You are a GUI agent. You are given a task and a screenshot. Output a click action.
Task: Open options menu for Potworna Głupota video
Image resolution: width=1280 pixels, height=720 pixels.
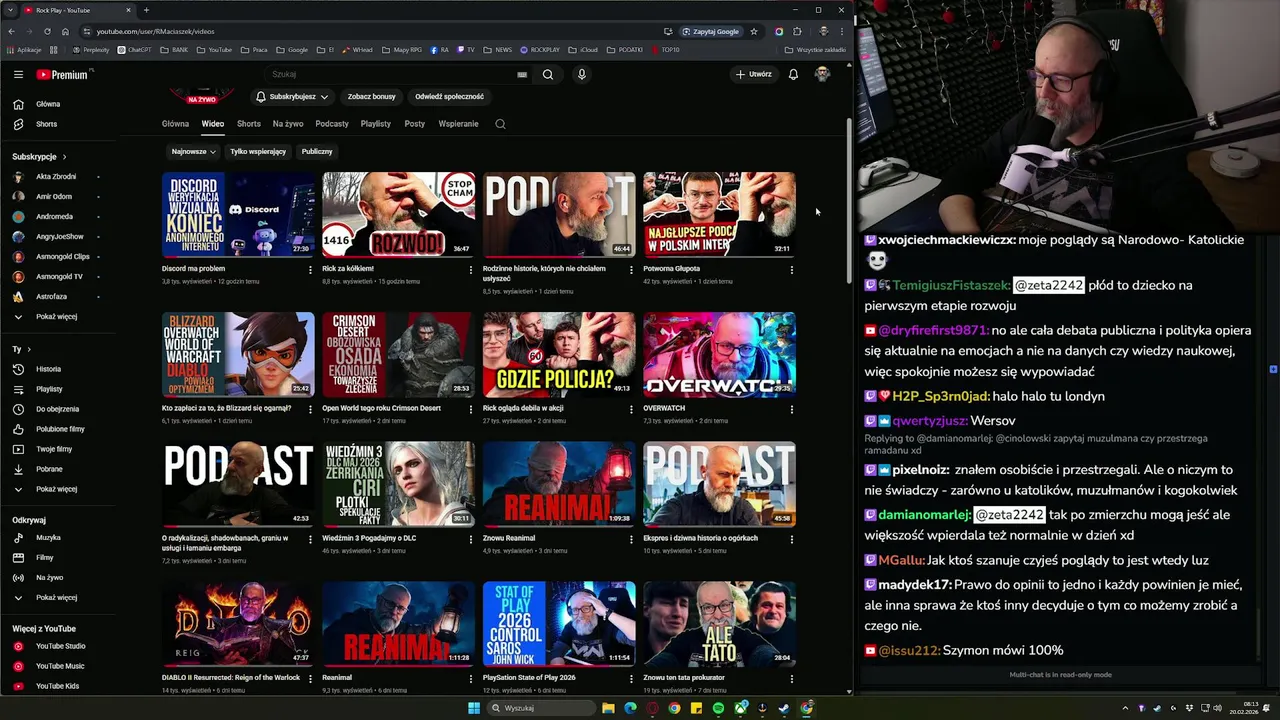coord(791,269)
